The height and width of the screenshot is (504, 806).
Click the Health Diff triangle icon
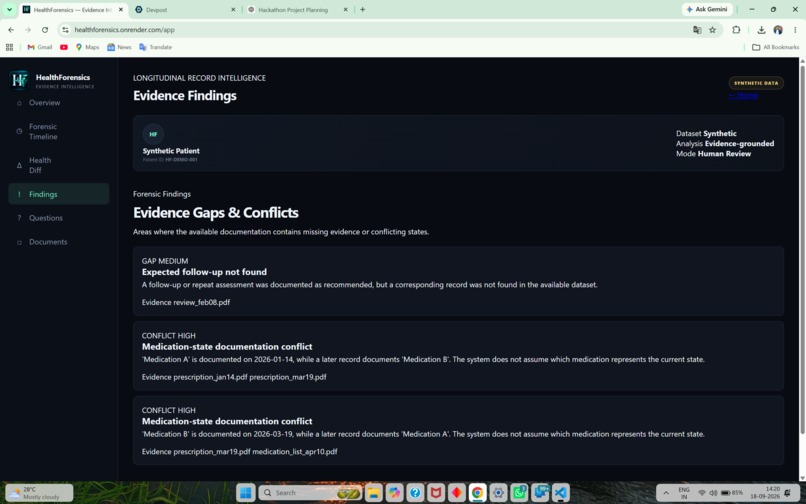(x=20, y=165)
